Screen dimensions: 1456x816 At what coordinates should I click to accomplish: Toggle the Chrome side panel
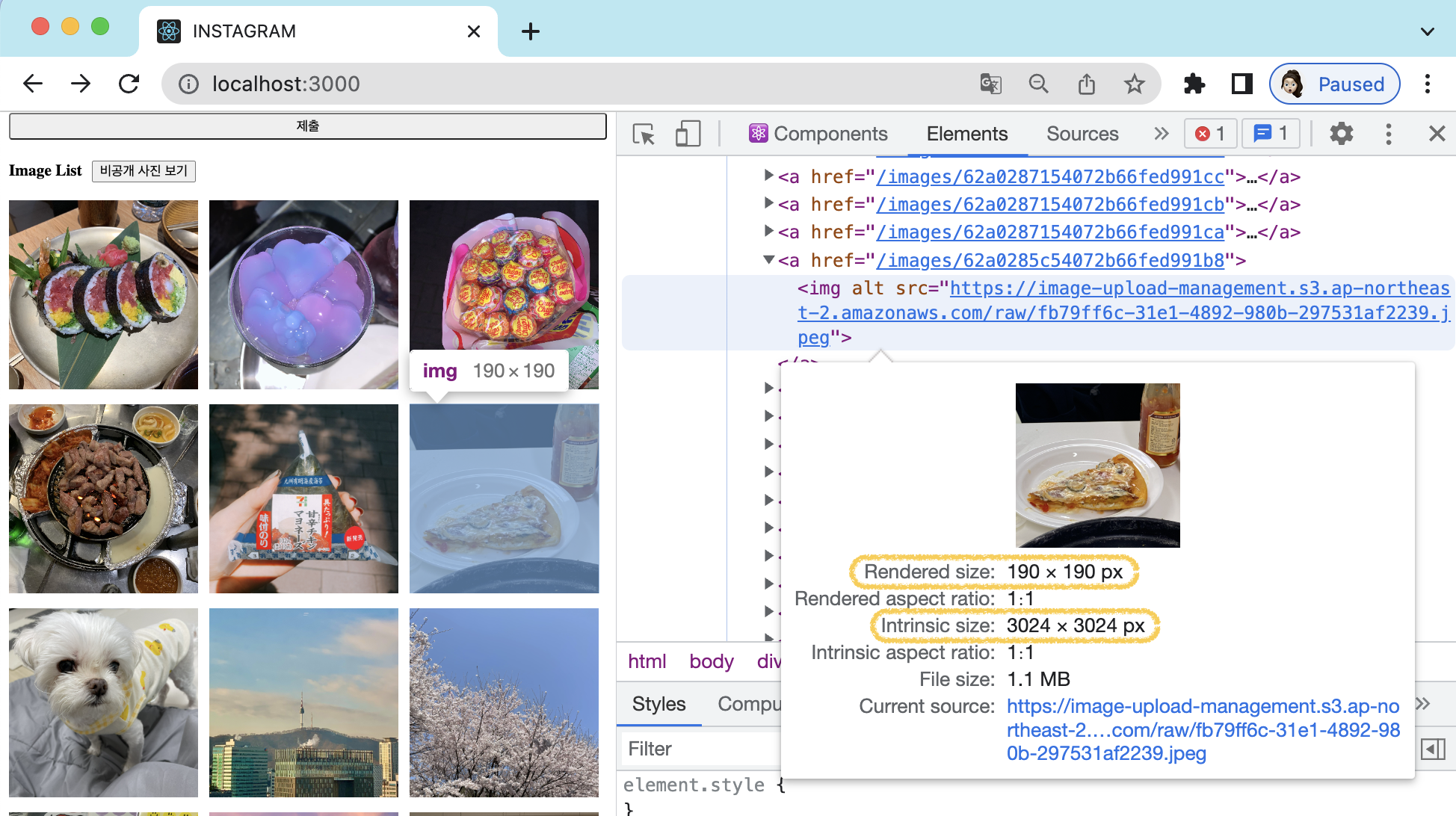pos(1241,84)
